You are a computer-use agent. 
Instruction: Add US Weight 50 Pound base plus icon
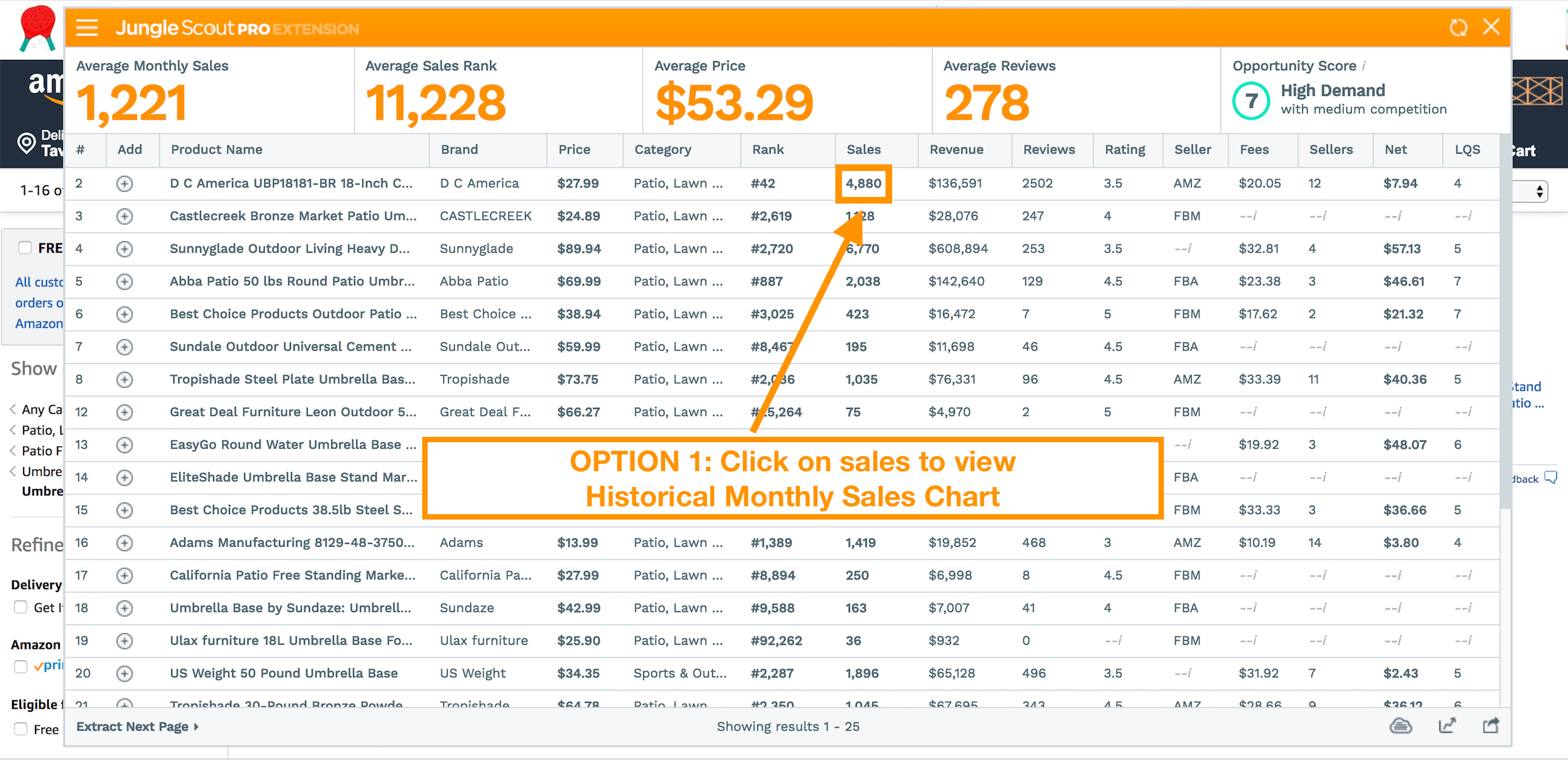pyautogui.click(x=124, y=674)
